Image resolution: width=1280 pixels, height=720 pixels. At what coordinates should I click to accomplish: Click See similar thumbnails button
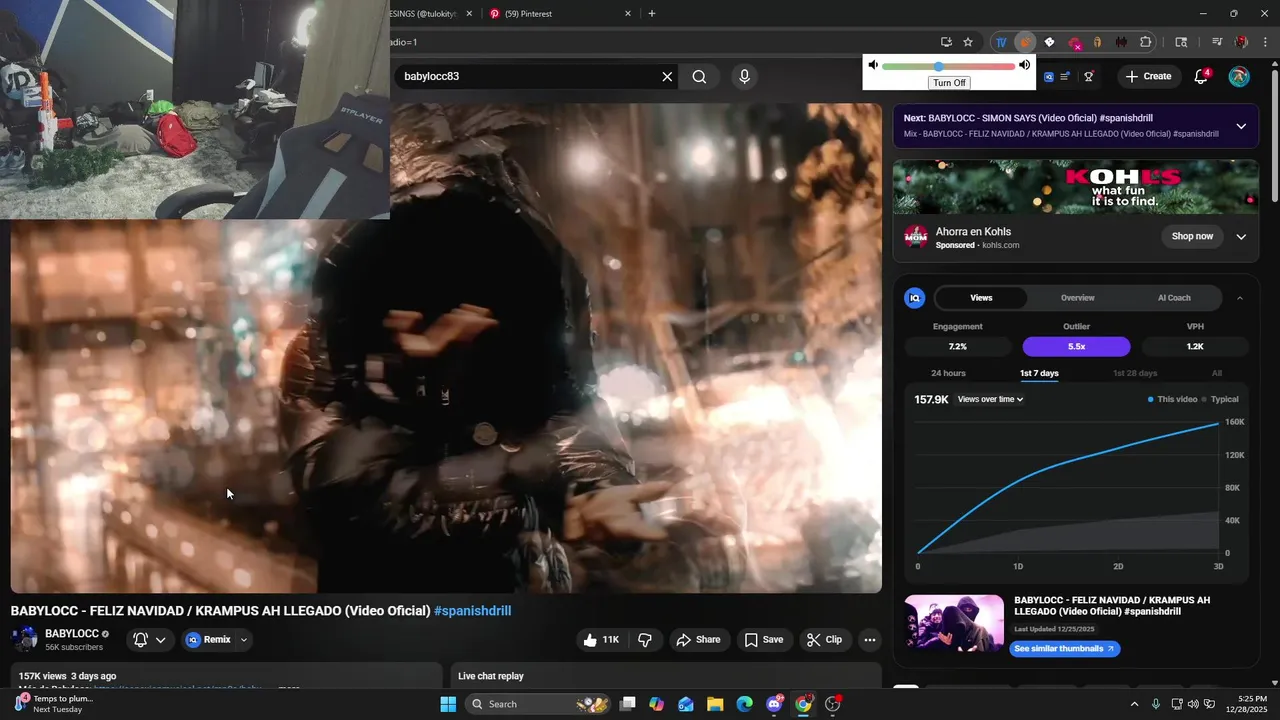[x=1063, y=649]
